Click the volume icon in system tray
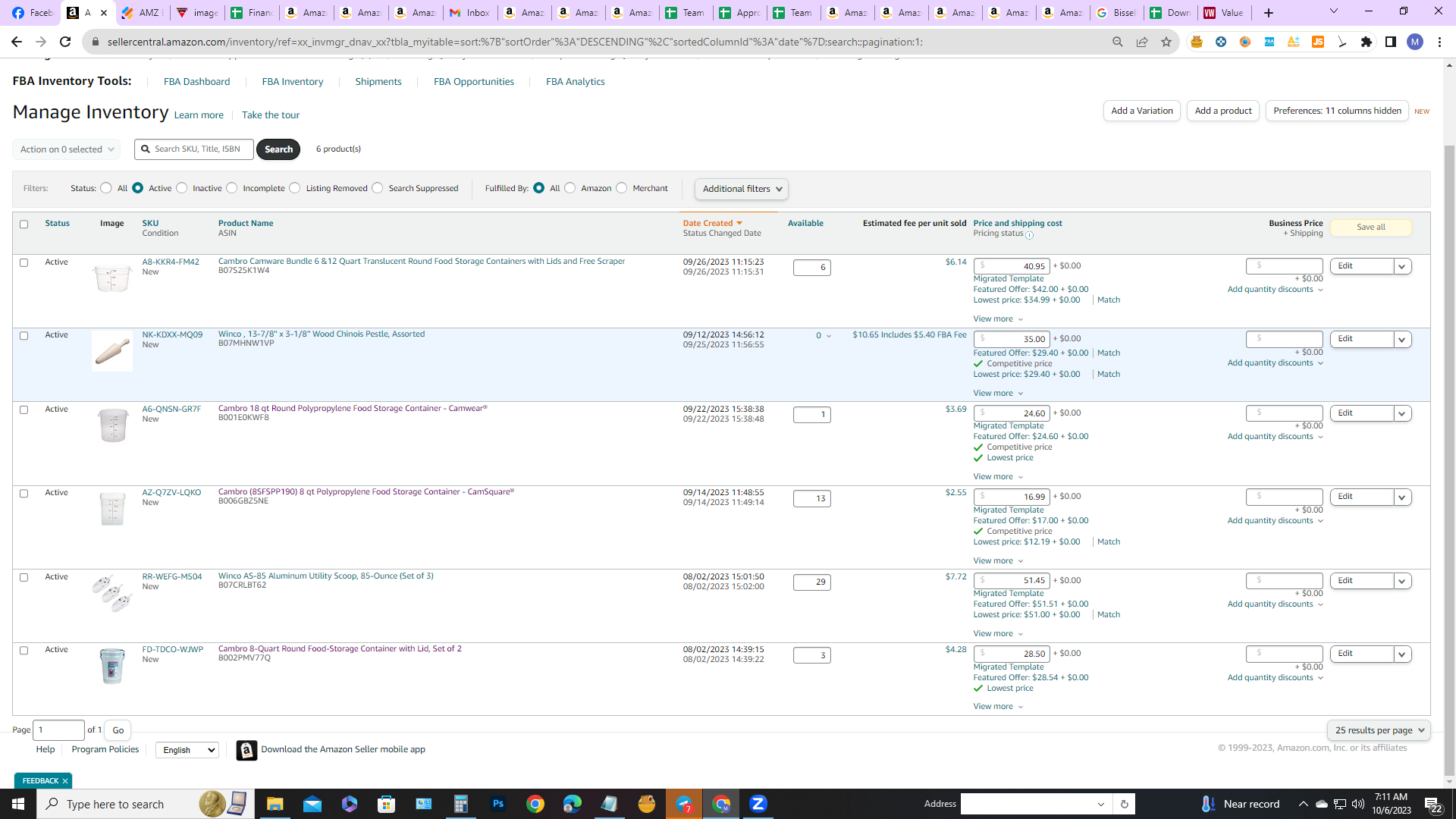1456x819 pixels. click(x=1357, y=804)
